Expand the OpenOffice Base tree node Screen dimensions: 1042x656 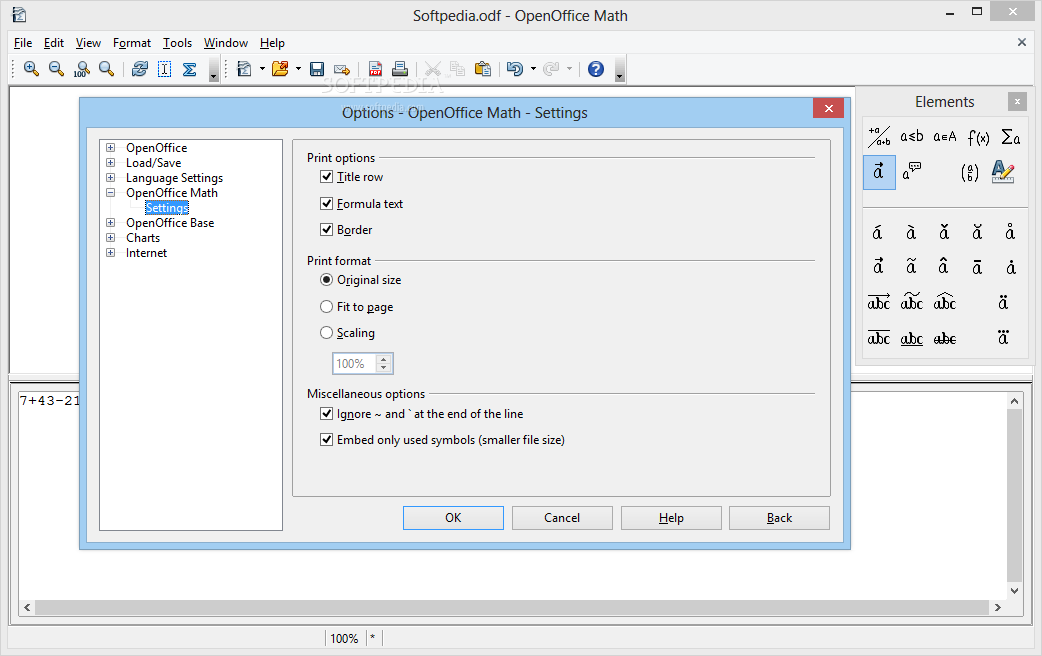pos(111,223)
